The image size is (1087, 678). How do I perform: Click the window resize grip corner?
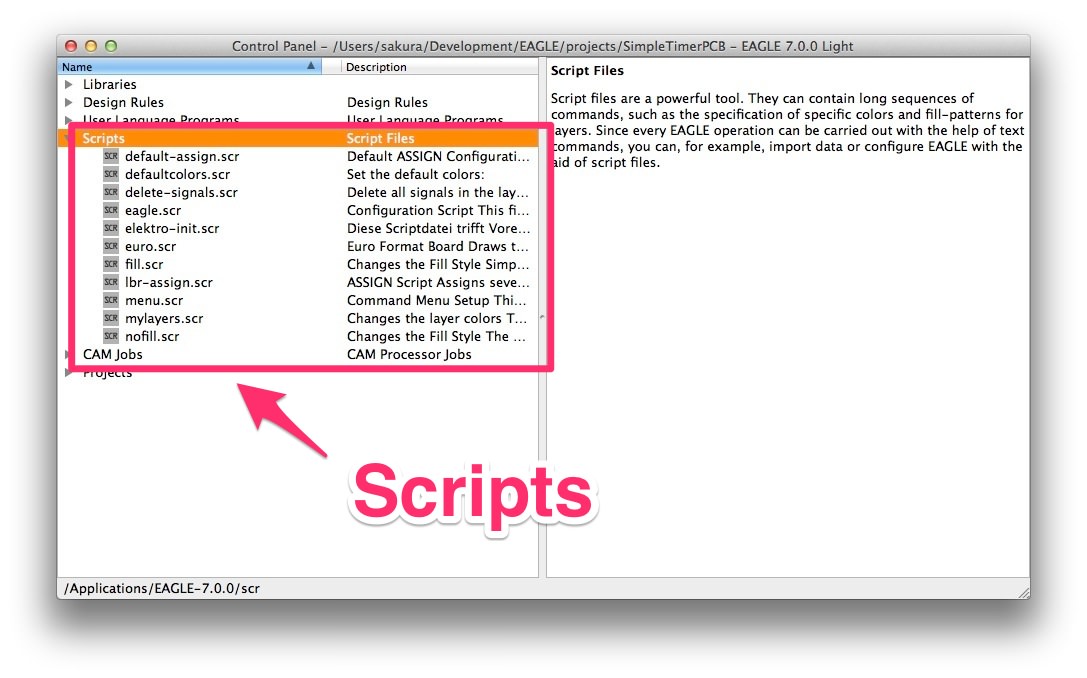click(1023, 592)
